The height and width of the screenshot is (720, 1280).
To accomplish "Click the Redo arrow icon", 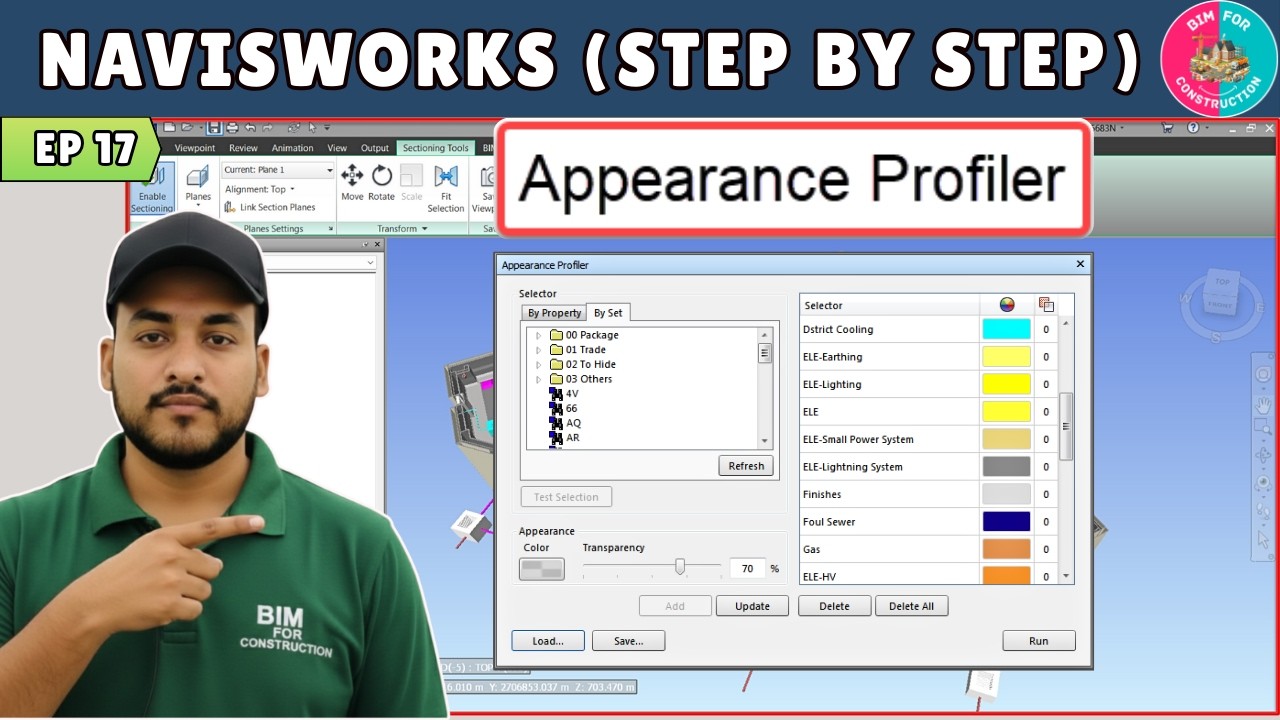I will 267,127.
